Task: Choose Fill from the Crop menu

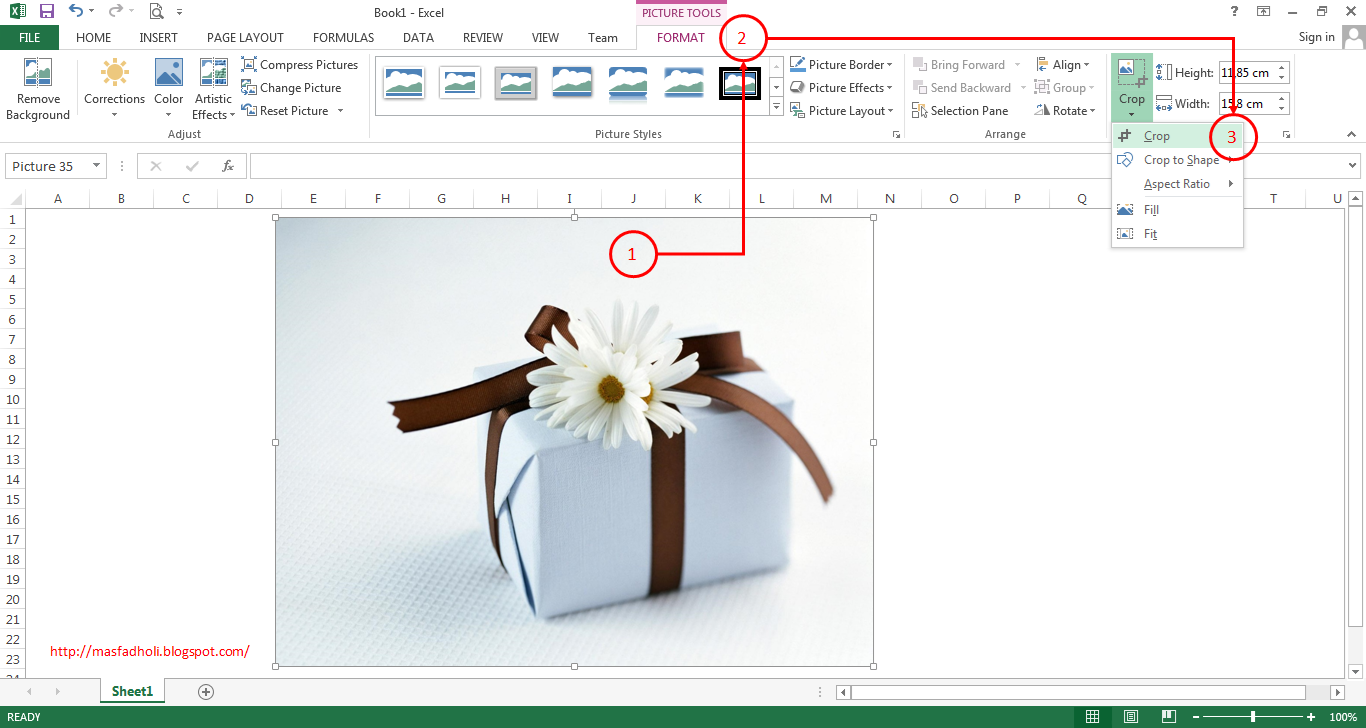Action: (1177, 210)
